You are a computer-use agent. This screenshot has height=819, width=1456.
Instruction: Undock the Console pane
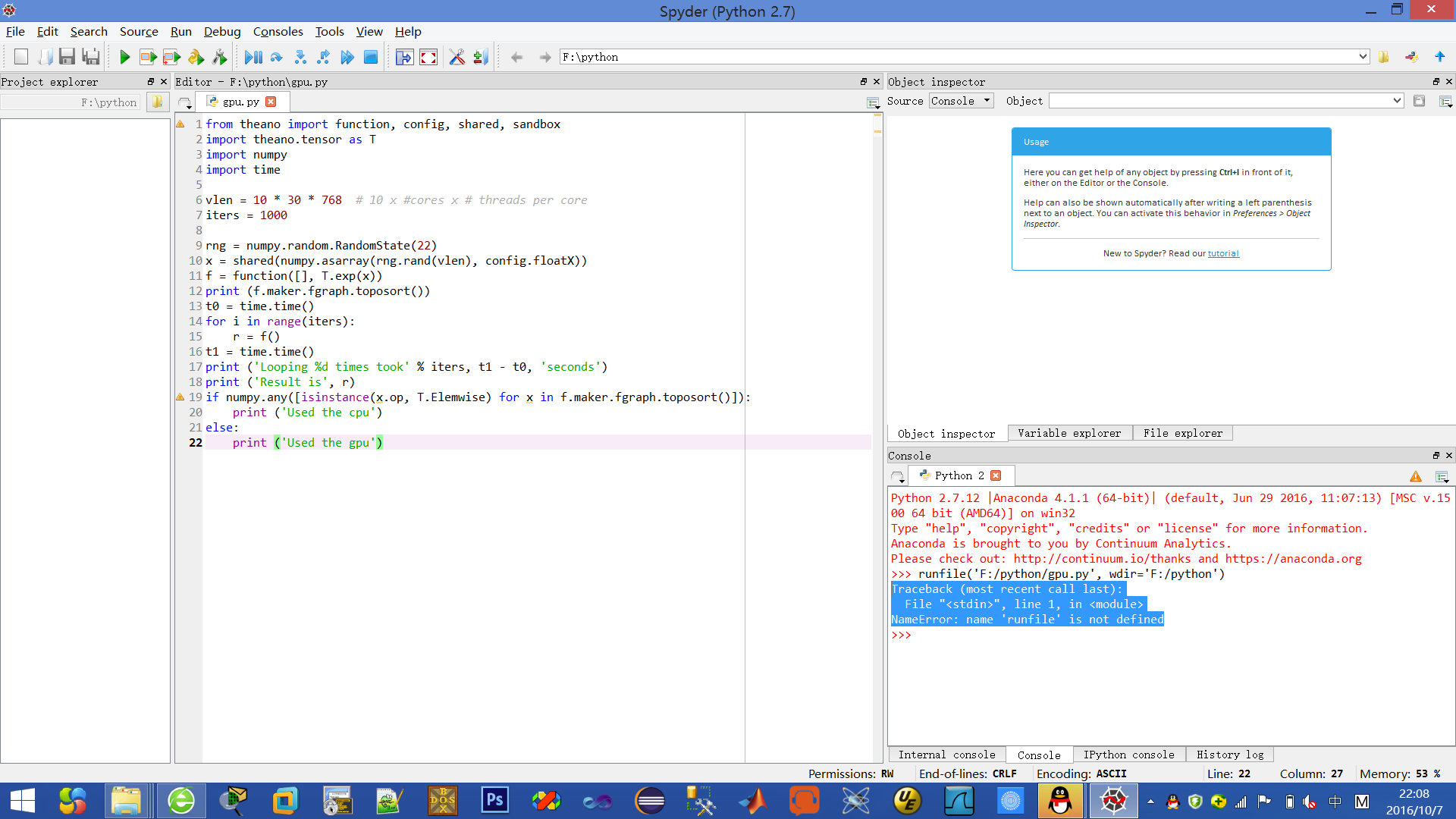[1436, 456]
